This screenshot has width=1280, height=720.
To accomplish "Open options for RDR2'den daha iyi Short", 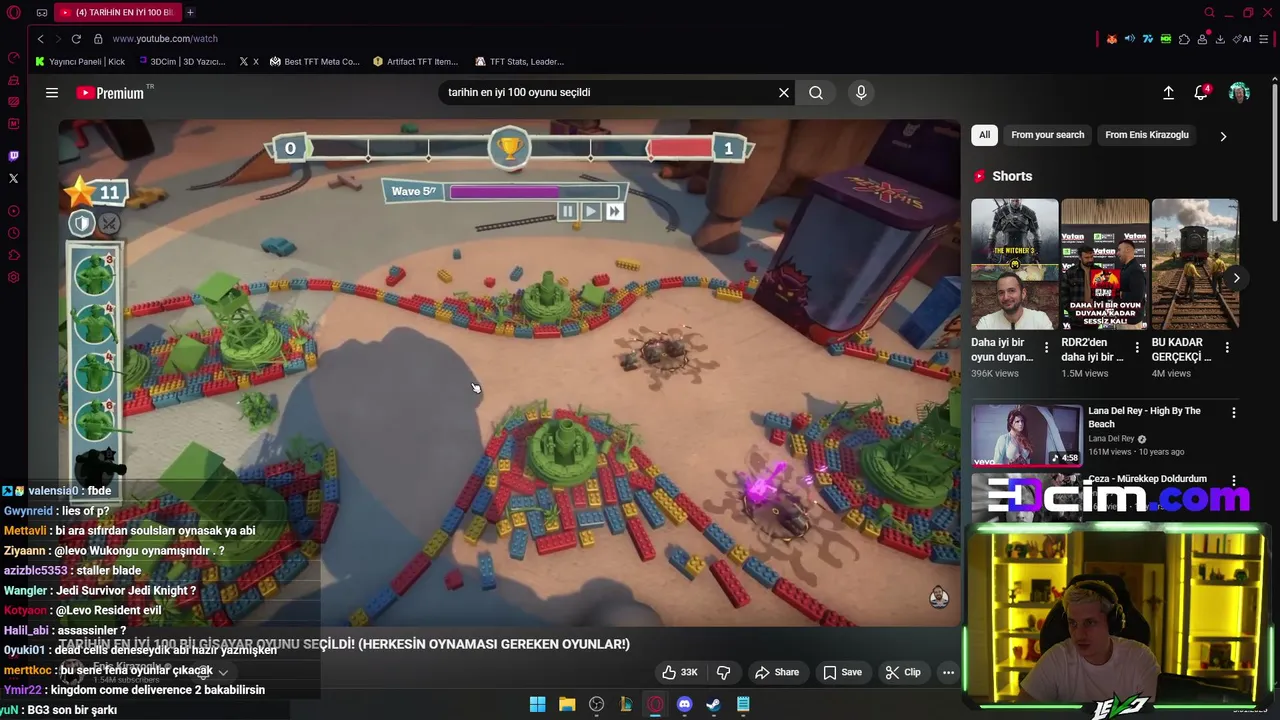I will tap(1137, 348).
